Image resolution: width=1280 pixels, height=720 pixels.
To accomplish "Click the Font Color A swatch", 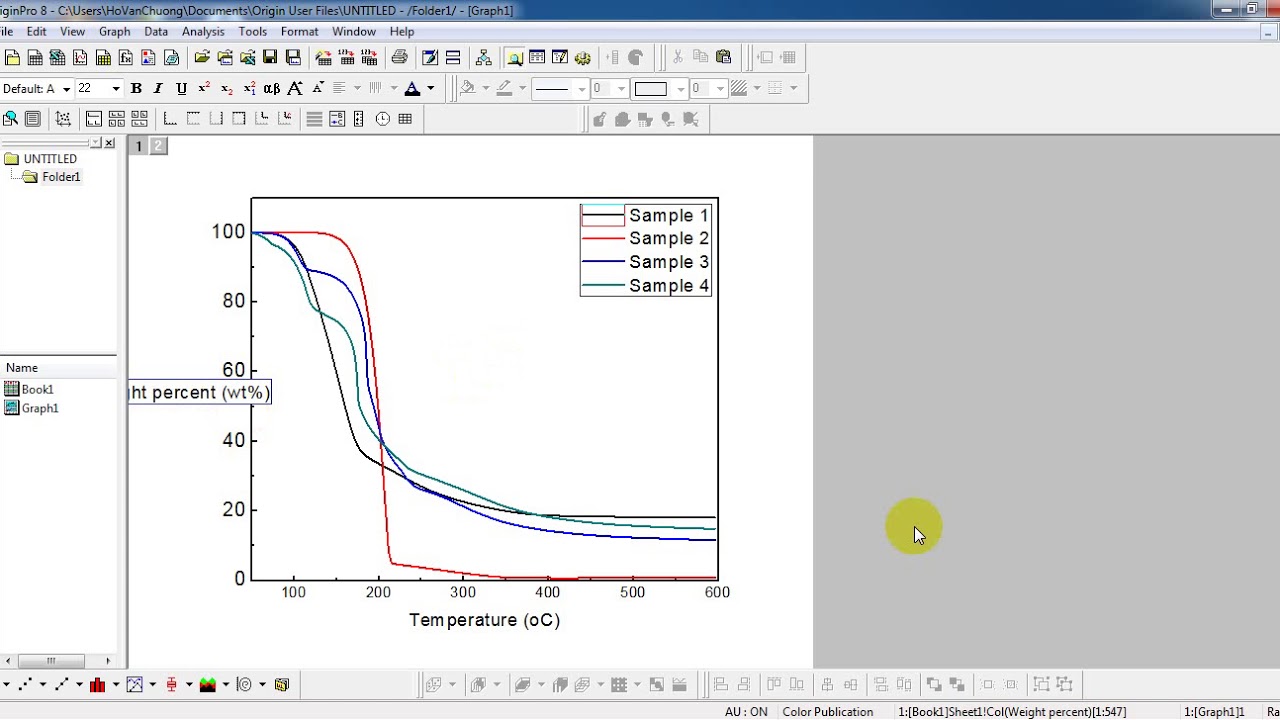I will pos(412,89).
